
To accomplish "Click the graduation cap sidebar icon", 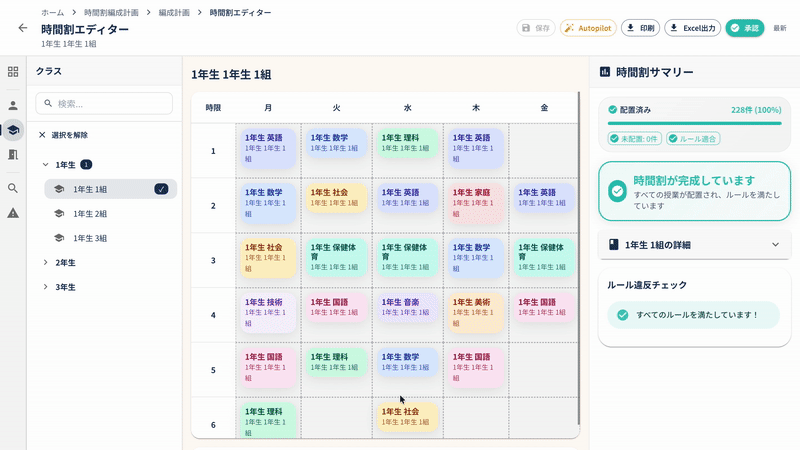I will (13, 130).
